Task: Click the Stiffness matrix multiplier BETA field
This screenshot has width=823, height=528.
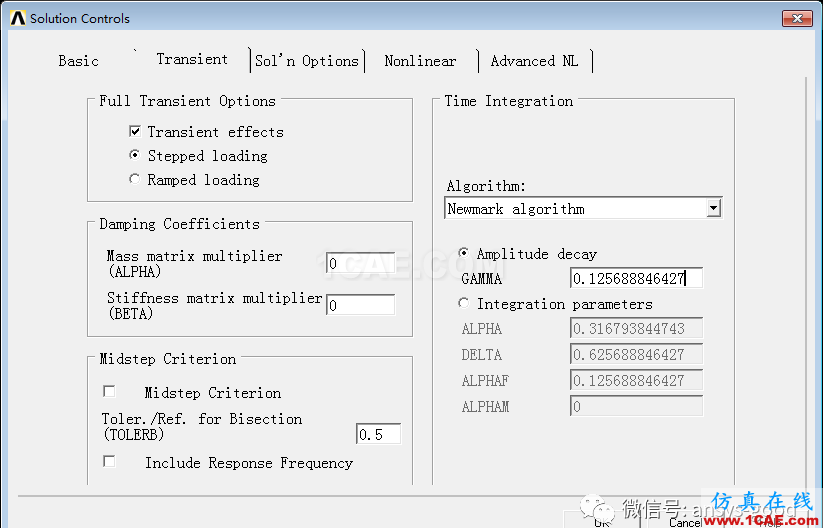Action: [x=361, y=305]
